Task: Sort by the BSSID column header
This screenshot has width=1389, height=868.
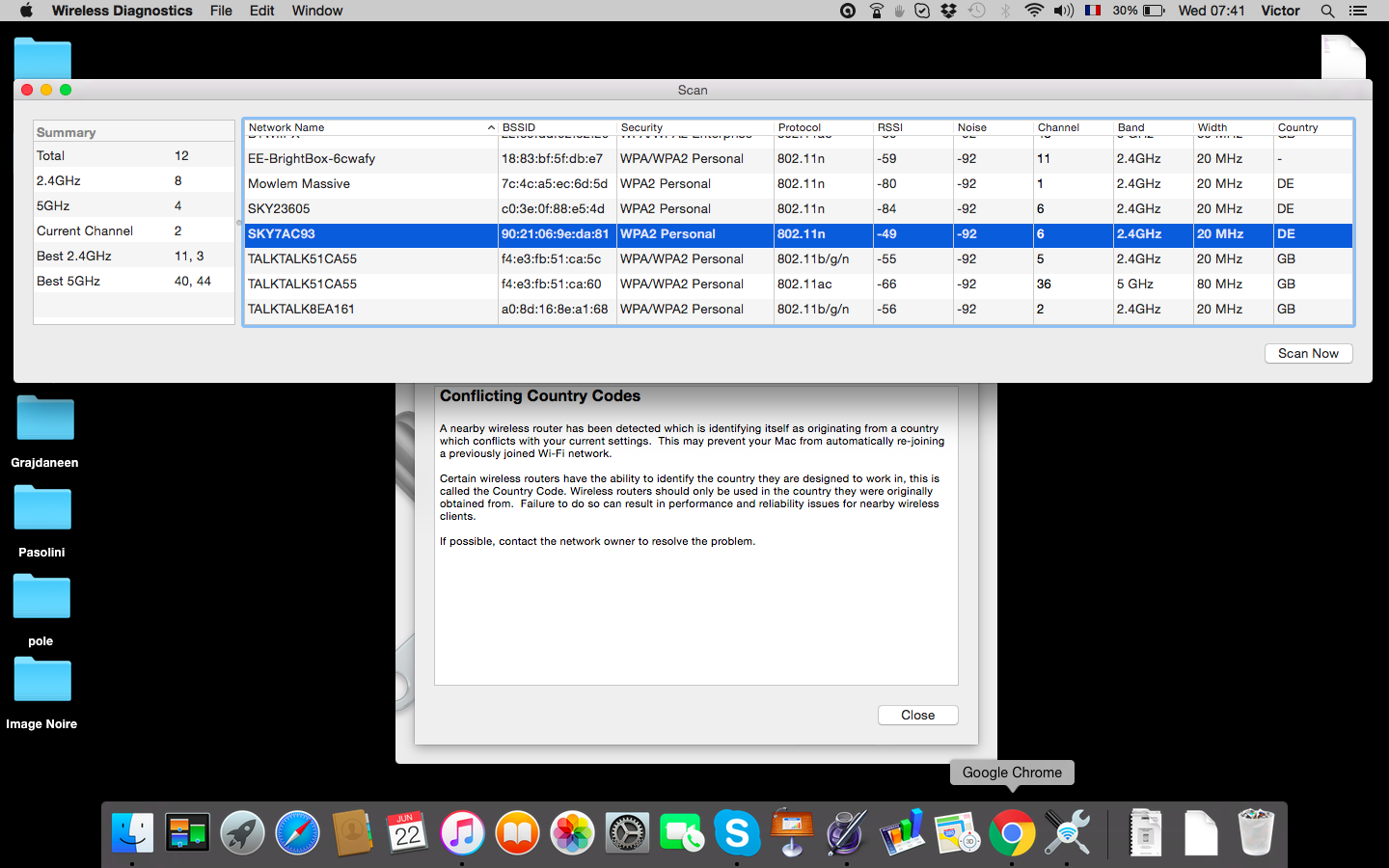Action: coord(558,127)
